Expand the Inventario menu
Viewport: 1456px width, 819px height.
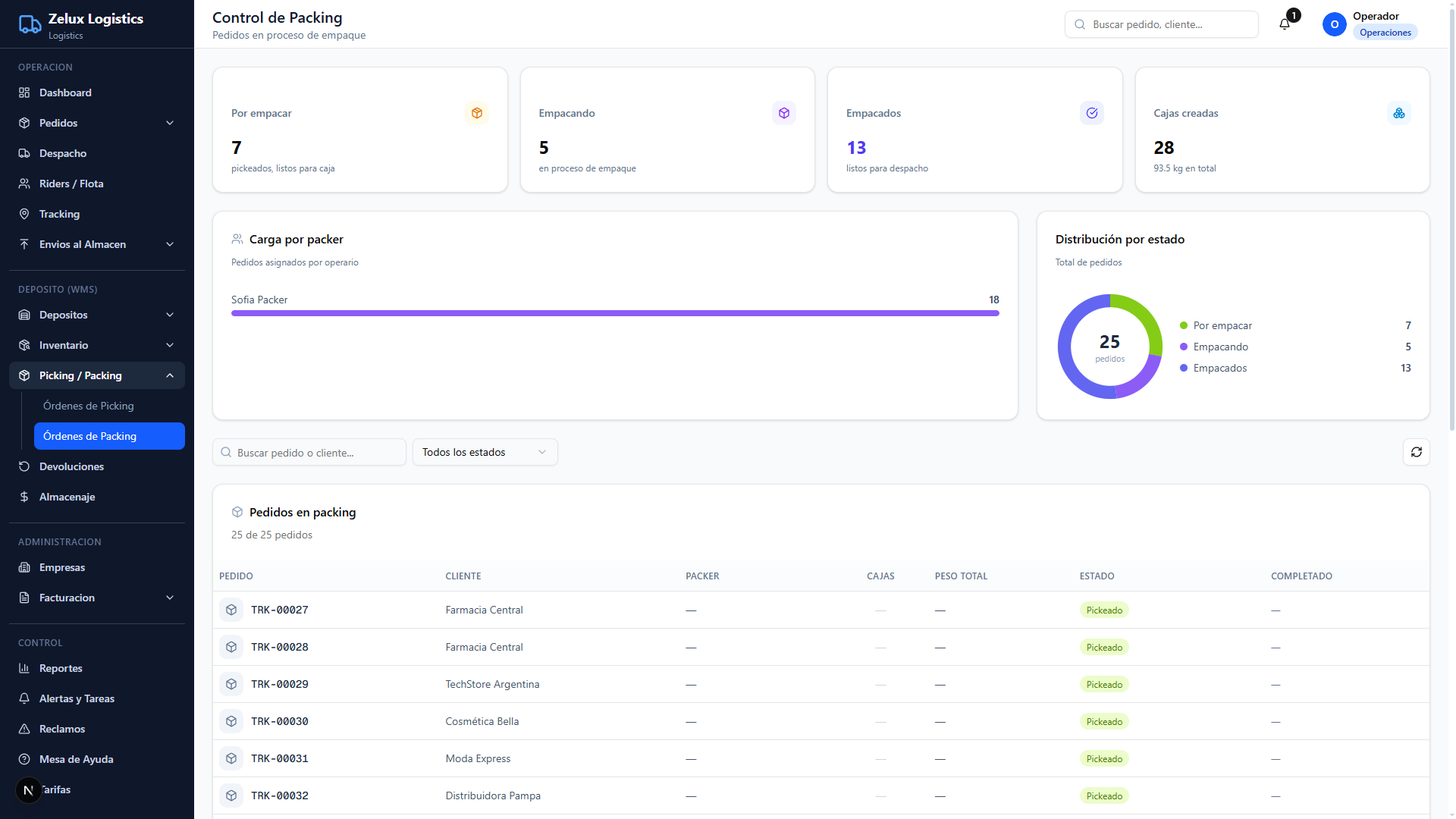click(x=97, y=345)
